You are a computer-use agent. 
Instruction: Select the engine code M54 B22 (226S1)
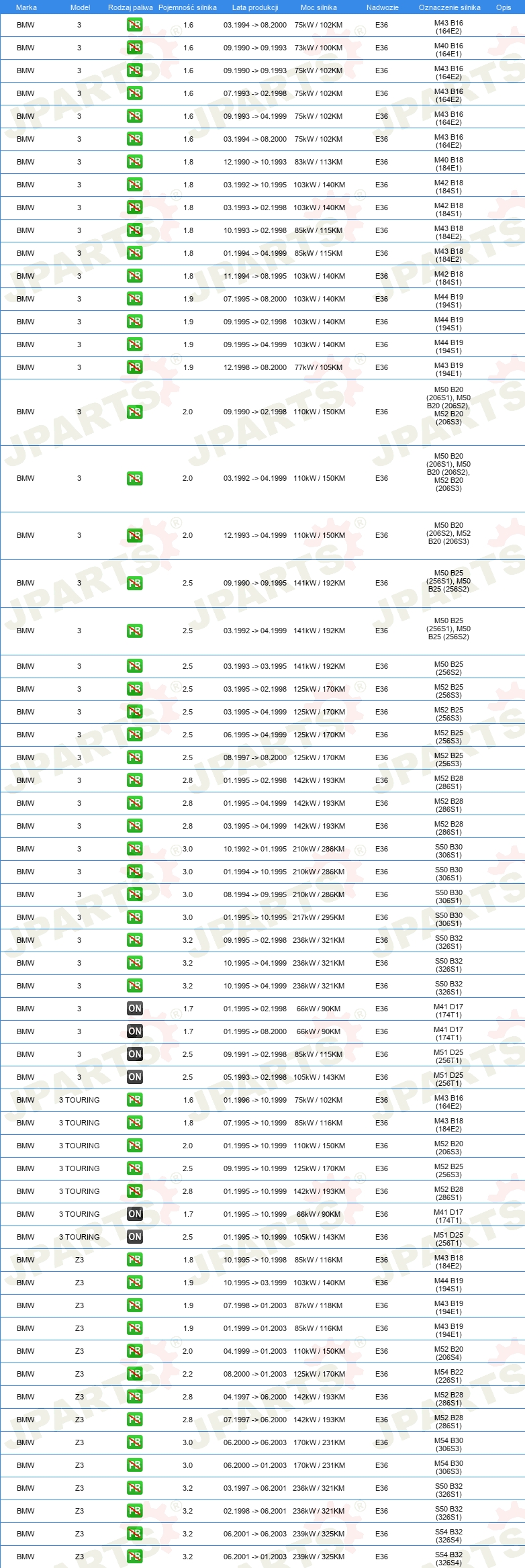pyautogui.click(x=448, y=1377)
